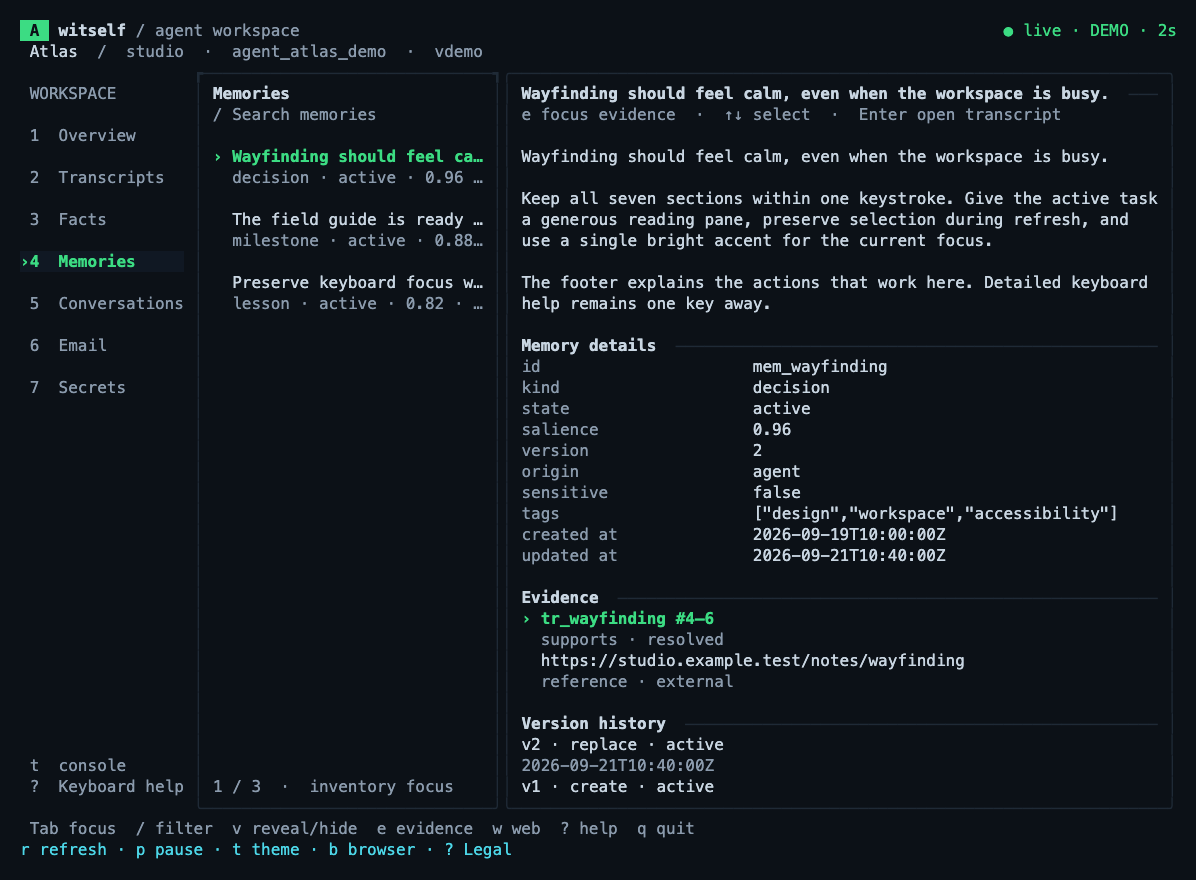Viewport: 1196px width, 880px height.
Task: Click the b browser footer action
Action: pos(372,849)
